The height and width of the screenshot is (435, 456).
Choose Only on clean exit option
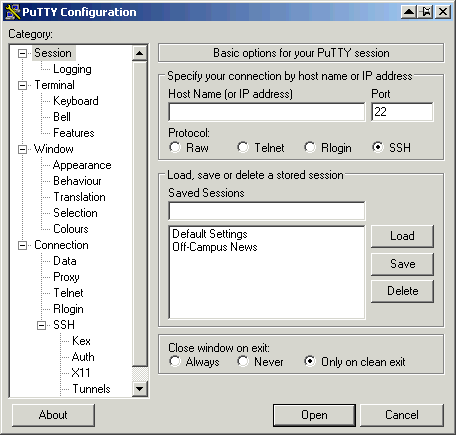pos(310,361)
